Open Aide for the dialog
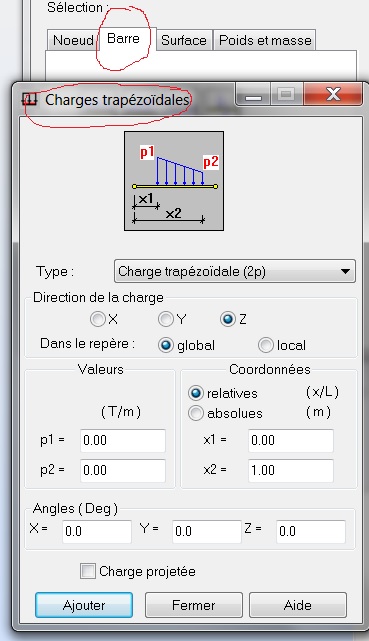The image size is (369, 641). [x=298, y=605]
